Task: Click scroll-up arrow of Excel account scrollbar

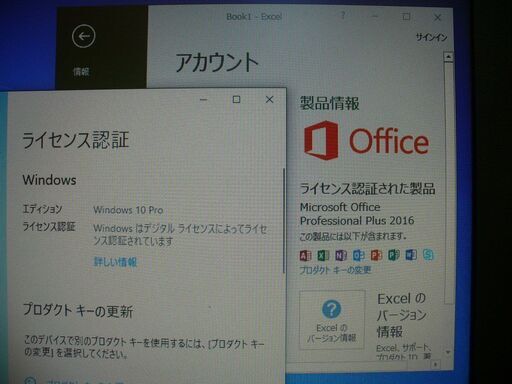Action: (449, 57)
